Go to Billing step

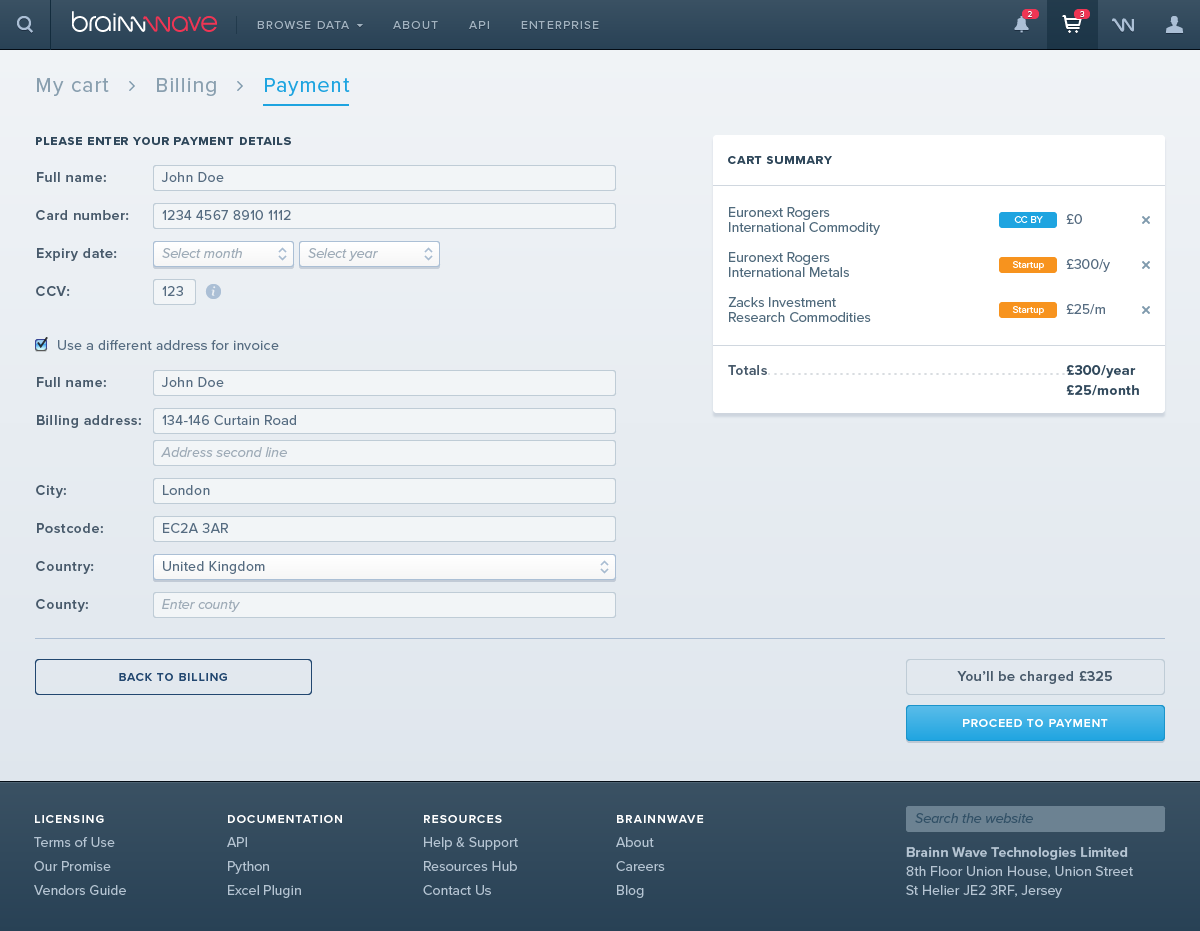point(186,86)
